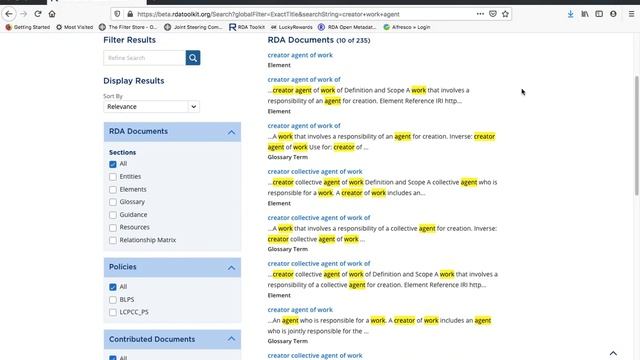Open the Alfresco Login bookmark
This screenshot has height=360, width=640.
click(x=407, y=27)
